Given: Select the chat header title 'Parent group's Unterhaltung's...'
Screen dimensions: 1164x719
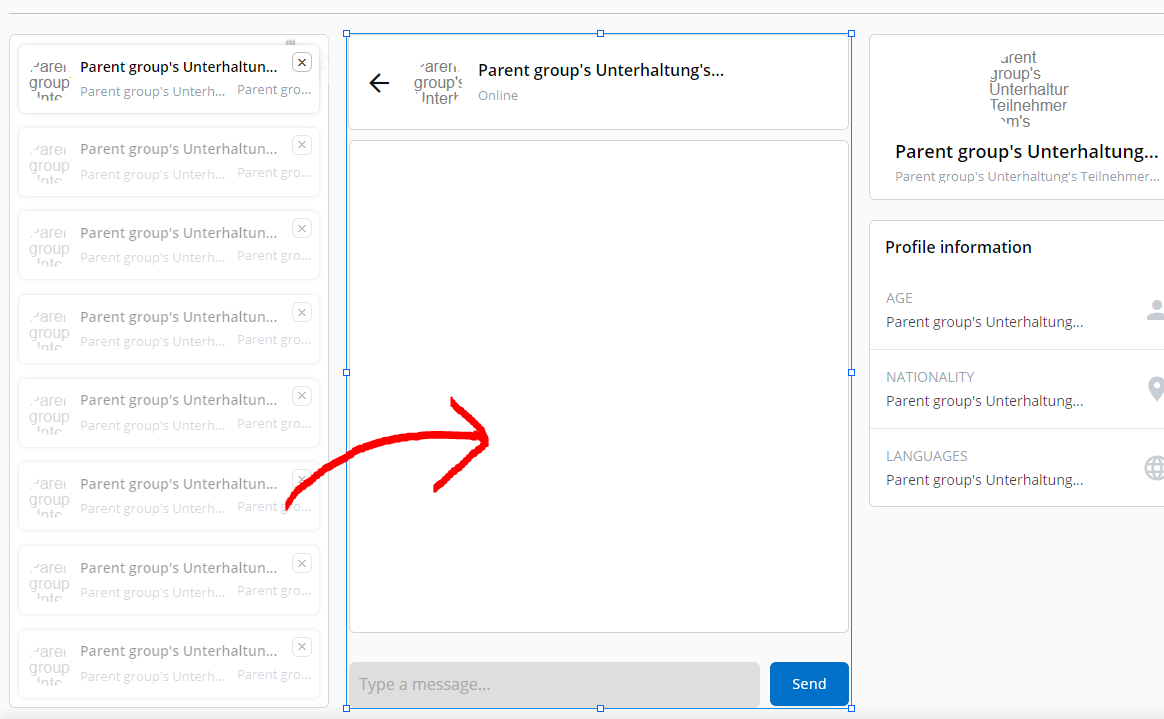Looking at the screenshot, I should coord(601,70).
